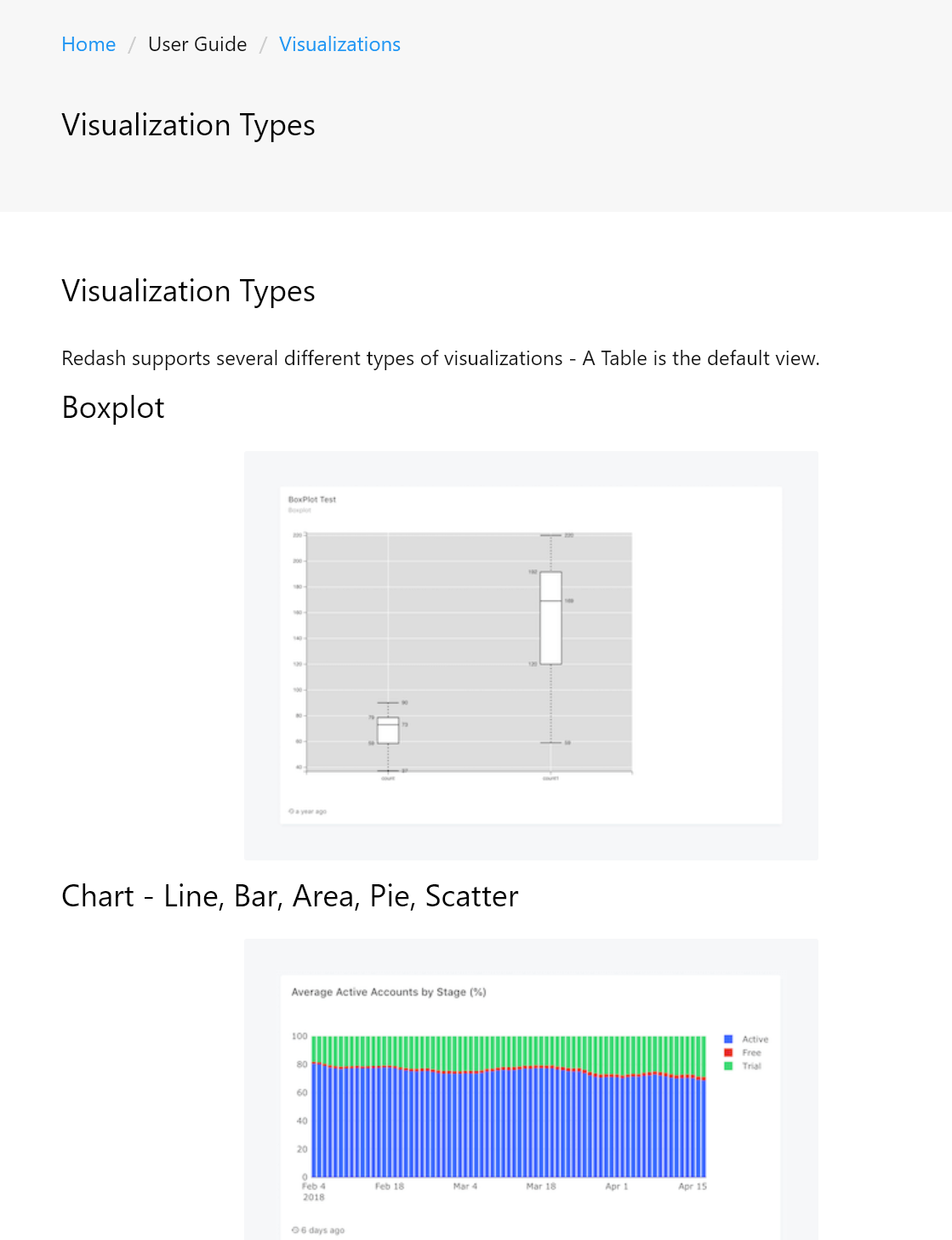Click the clock icon beside '6 days ago'
Viewport: 952px width, 1240px height.
(295, 1230)
